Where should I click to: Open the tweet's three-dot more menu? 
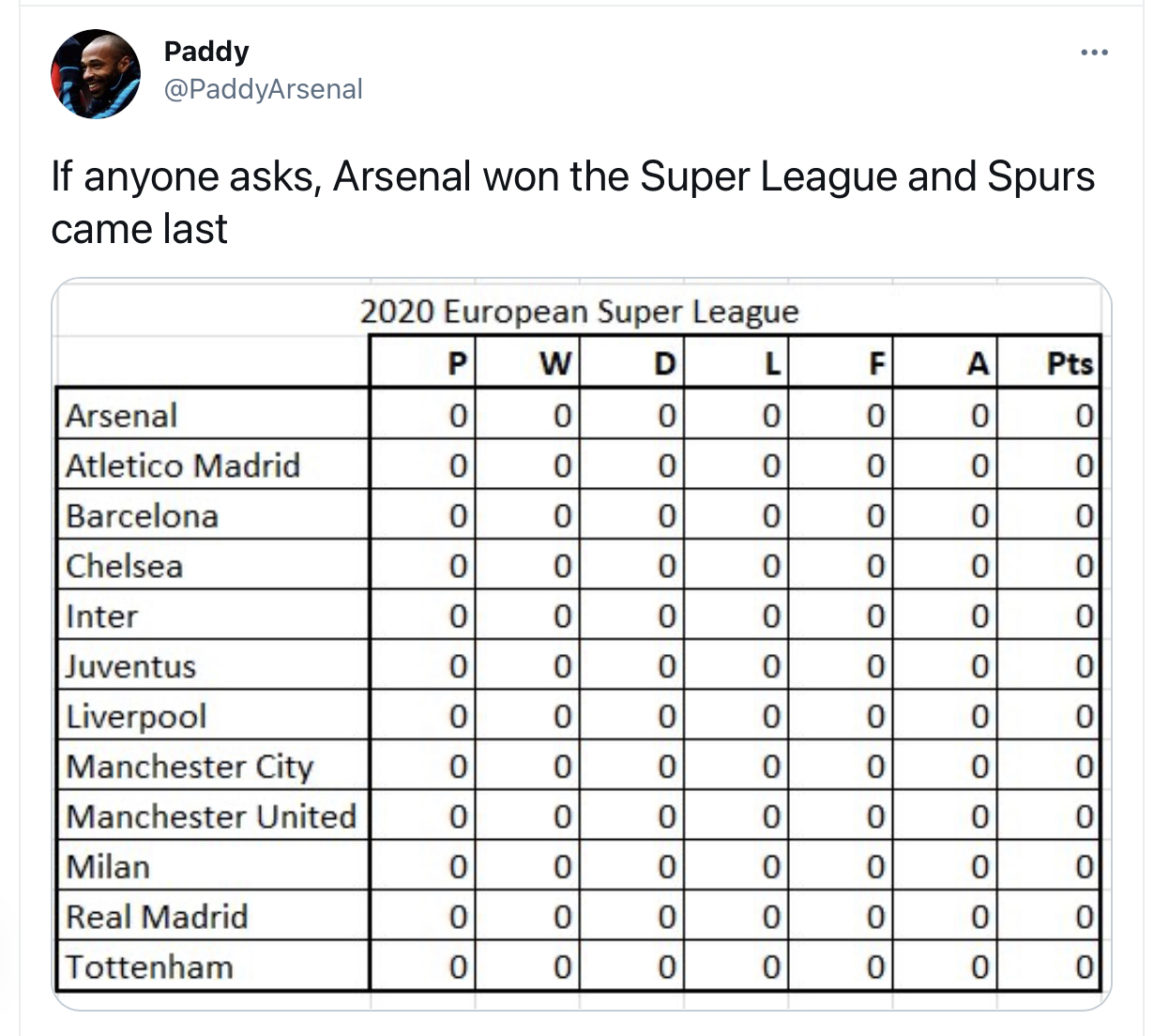(1094, 53)
